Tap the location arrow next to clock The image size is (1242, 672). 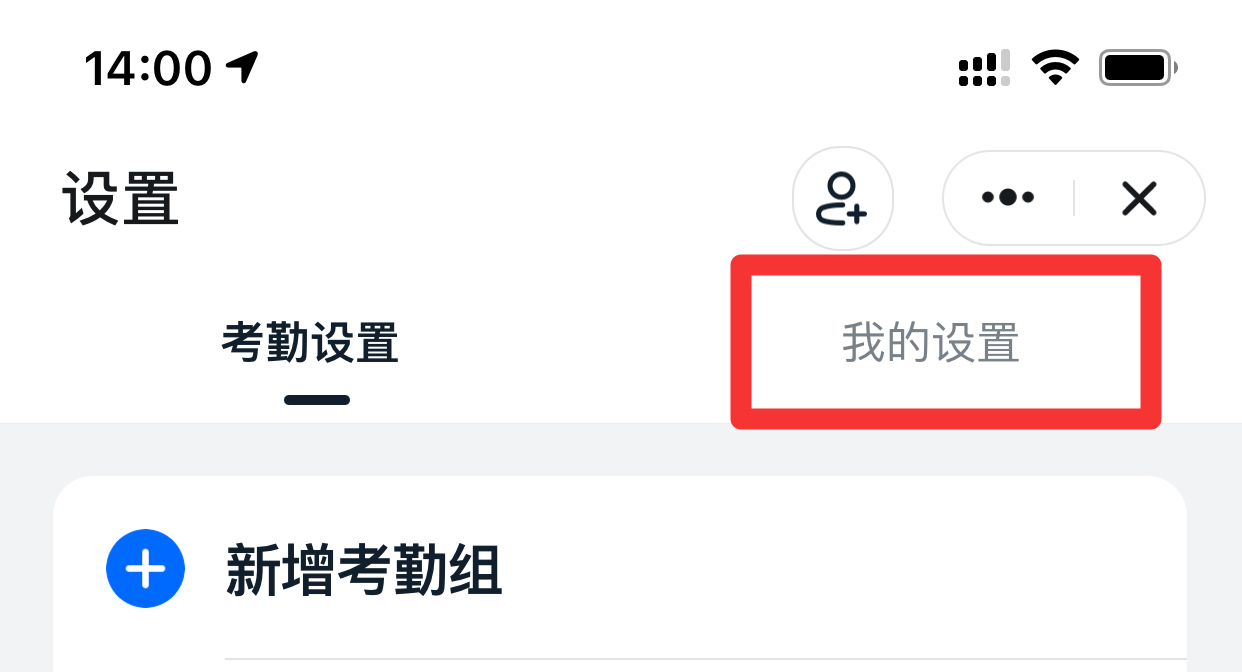242,67
